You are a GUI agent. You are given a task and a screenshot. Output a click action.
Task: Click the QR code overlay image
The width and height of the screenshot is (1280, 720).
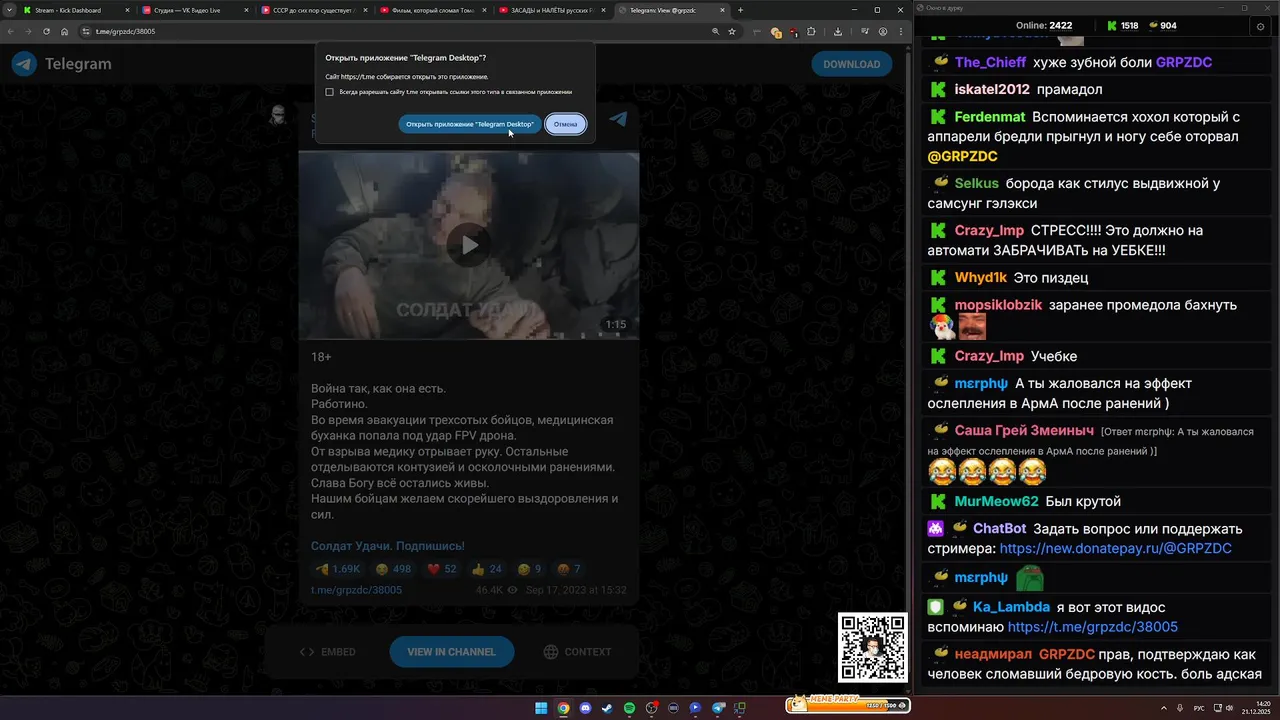[x=873, y=648]
